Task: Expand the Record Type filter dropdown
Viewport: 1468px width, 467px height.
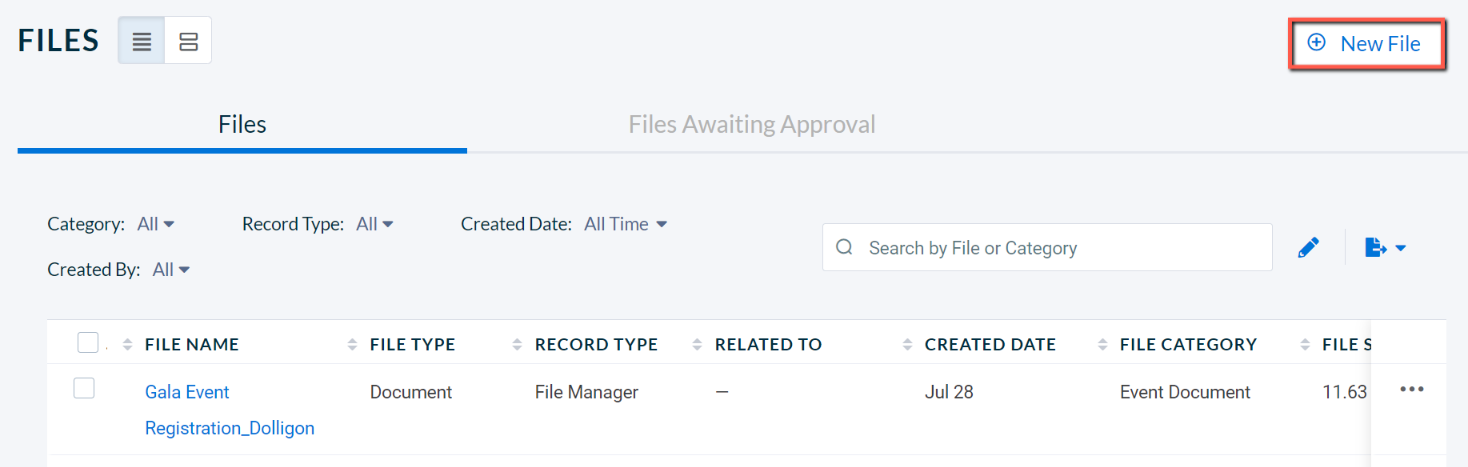Action: point(375,224)
